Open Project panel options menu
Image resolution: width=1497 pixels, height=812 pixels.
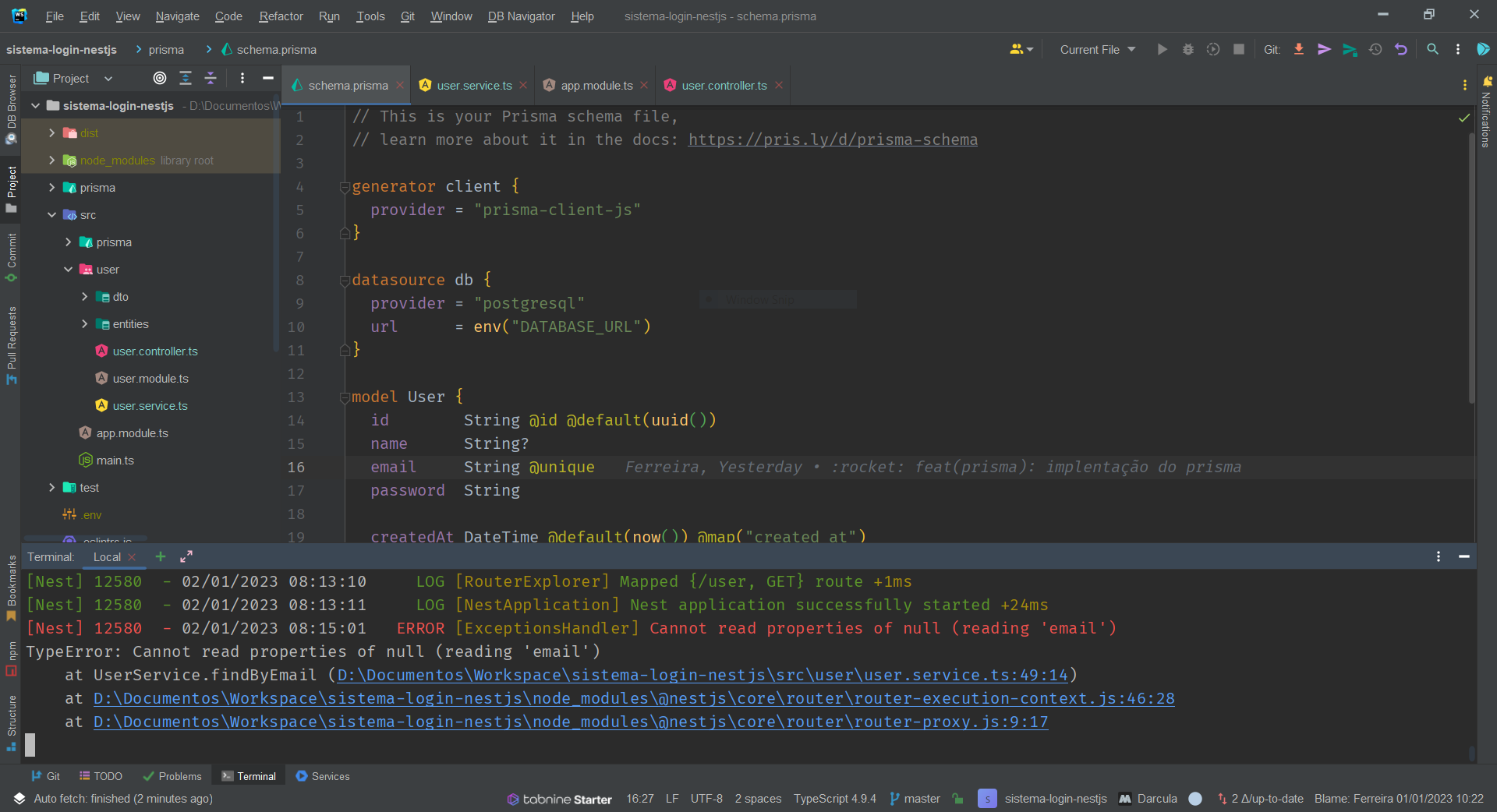pyautogui.click(x=242, y=78)
